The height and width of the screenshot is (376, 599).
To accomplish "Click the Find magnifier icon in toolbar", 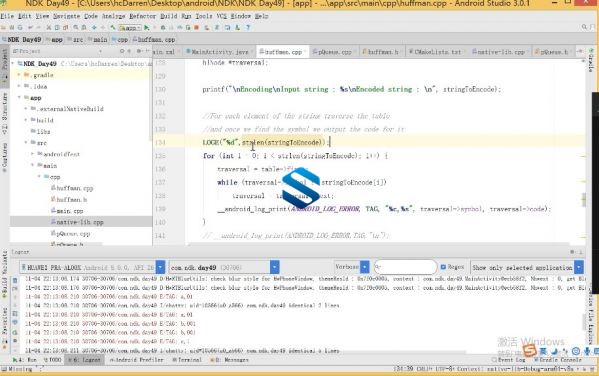I will (76, 28).
